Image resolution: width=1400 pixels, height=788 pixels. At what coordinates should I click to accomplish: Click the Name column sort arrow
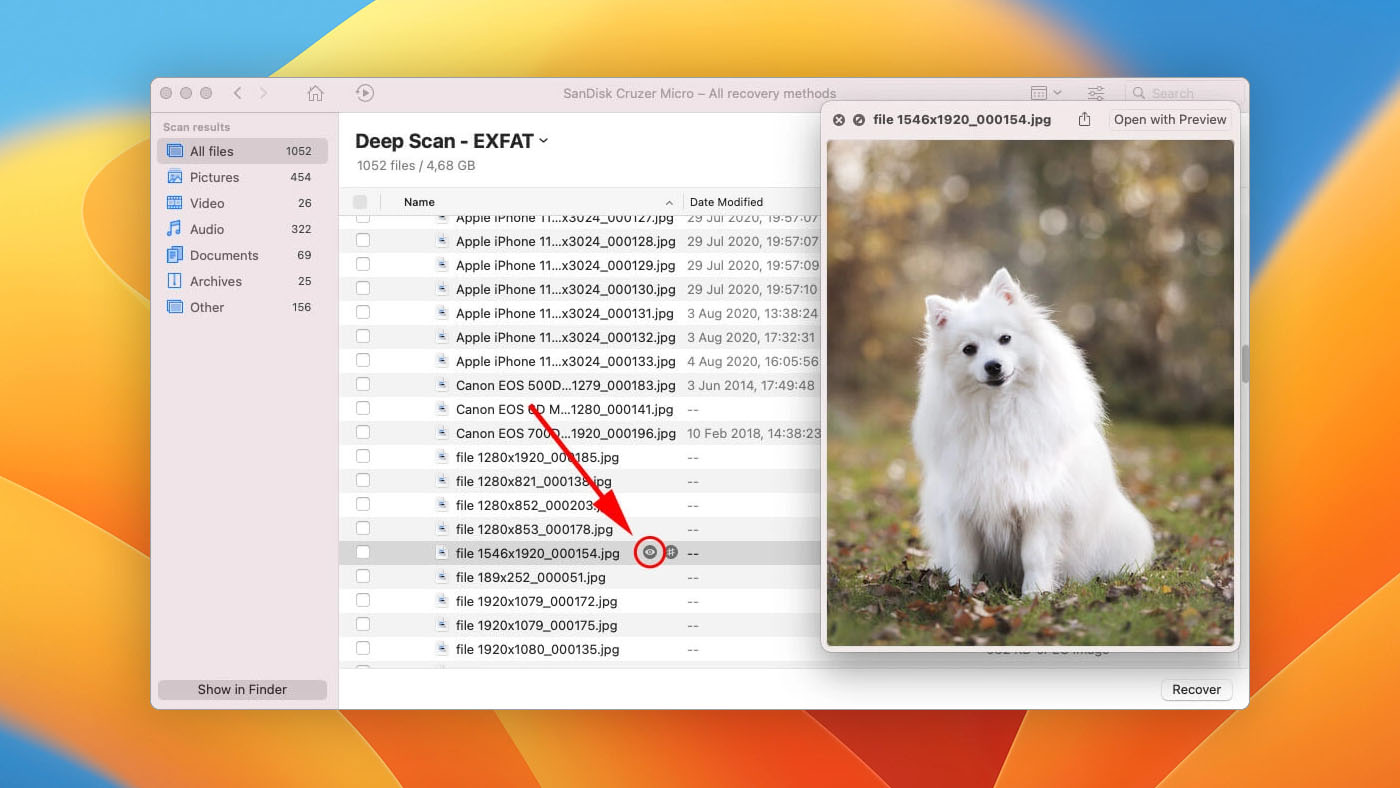(669, 203)
